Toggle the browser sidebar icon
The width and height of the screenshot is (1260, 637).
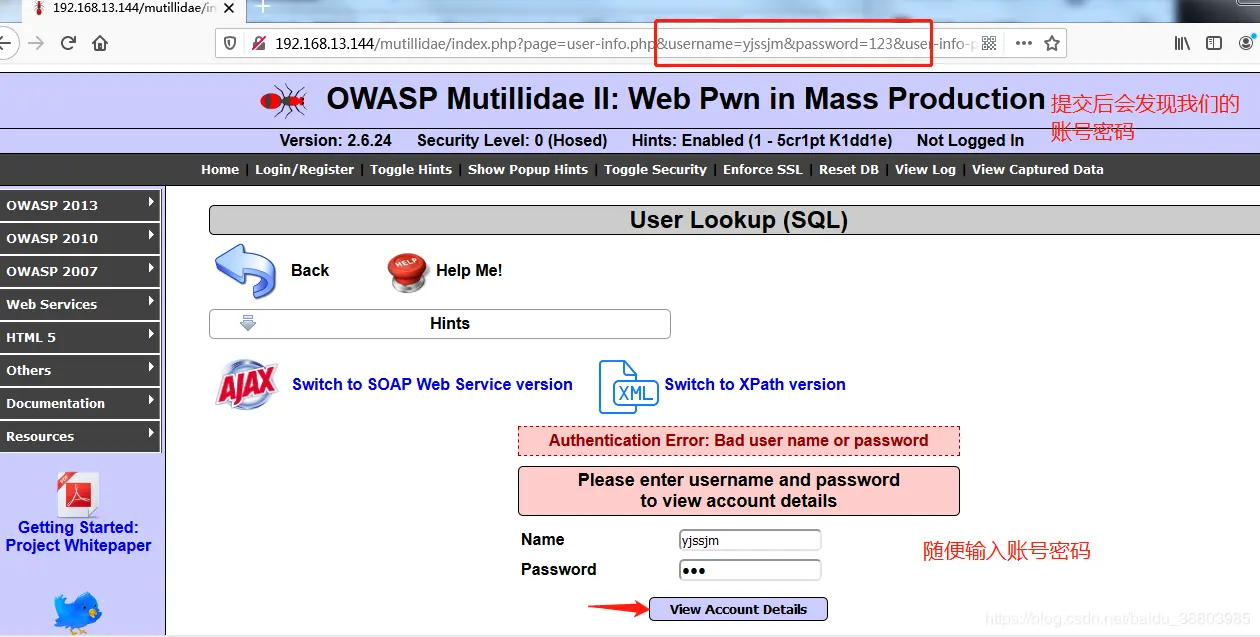click(1214, 43)
